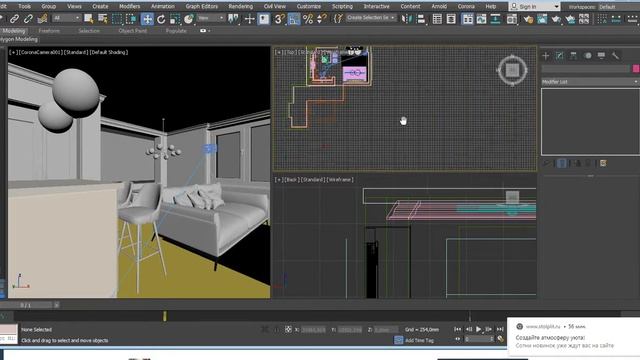Open the Rendering menu
The width and height of the screenshot is (640, 360).
240,7
